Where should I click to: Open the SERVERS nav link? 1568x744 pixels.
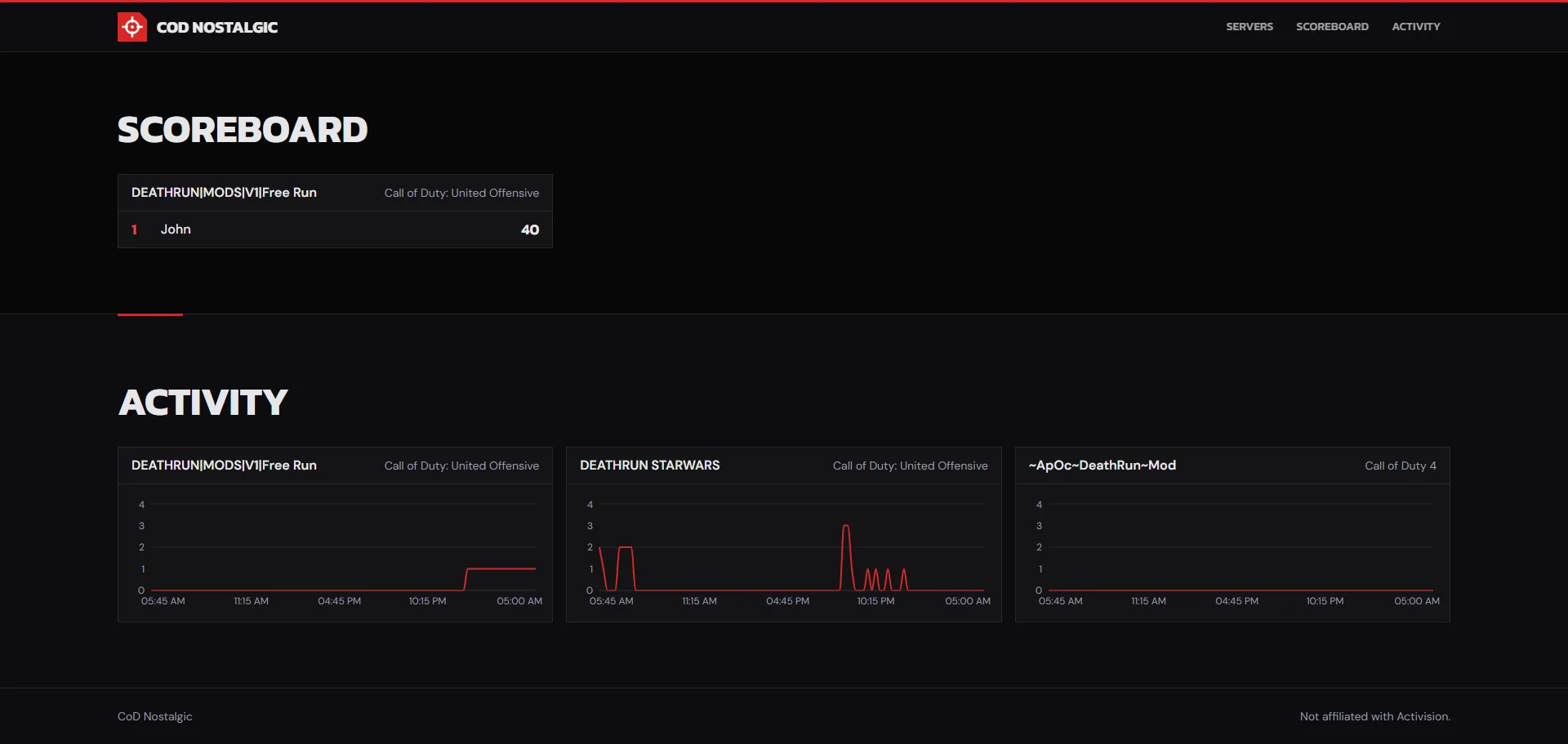point(1249,27)
